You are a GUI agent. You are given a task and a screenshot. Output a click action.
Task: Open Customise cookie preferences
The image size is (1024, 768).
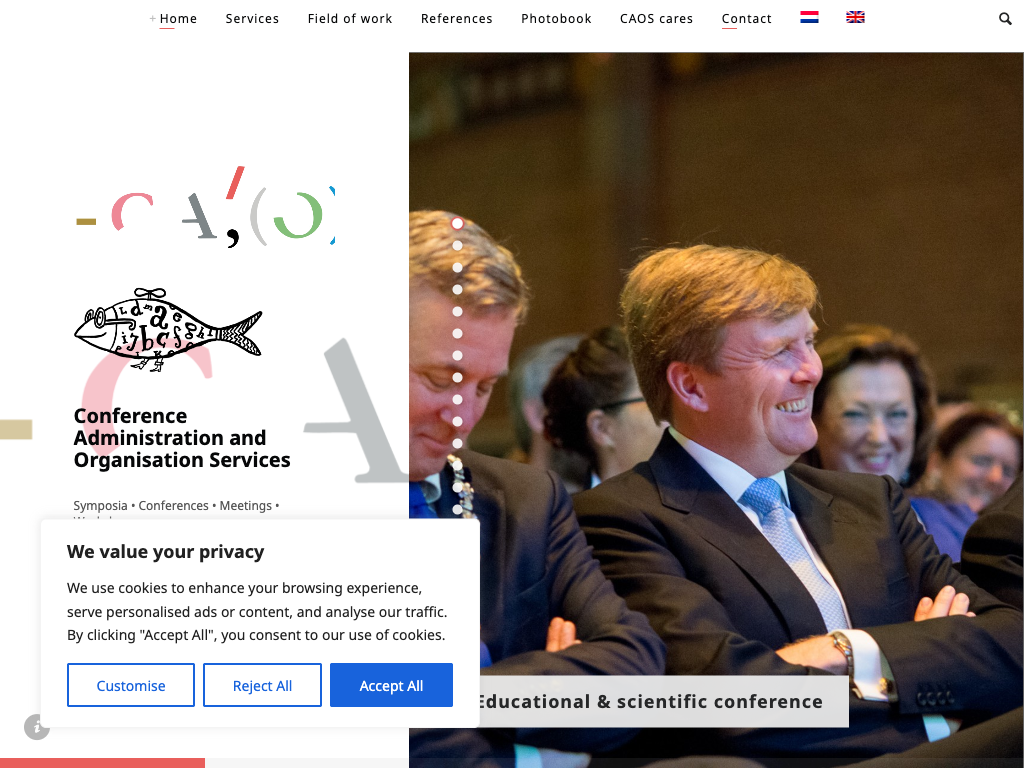131,685
